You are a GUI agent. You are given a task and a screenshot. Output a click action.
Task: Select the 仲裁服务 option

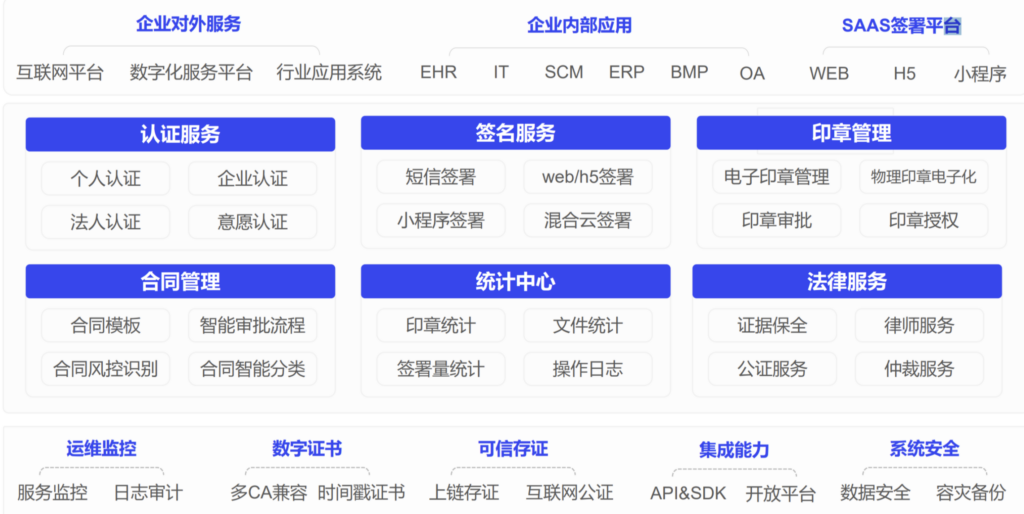point(919,369)
